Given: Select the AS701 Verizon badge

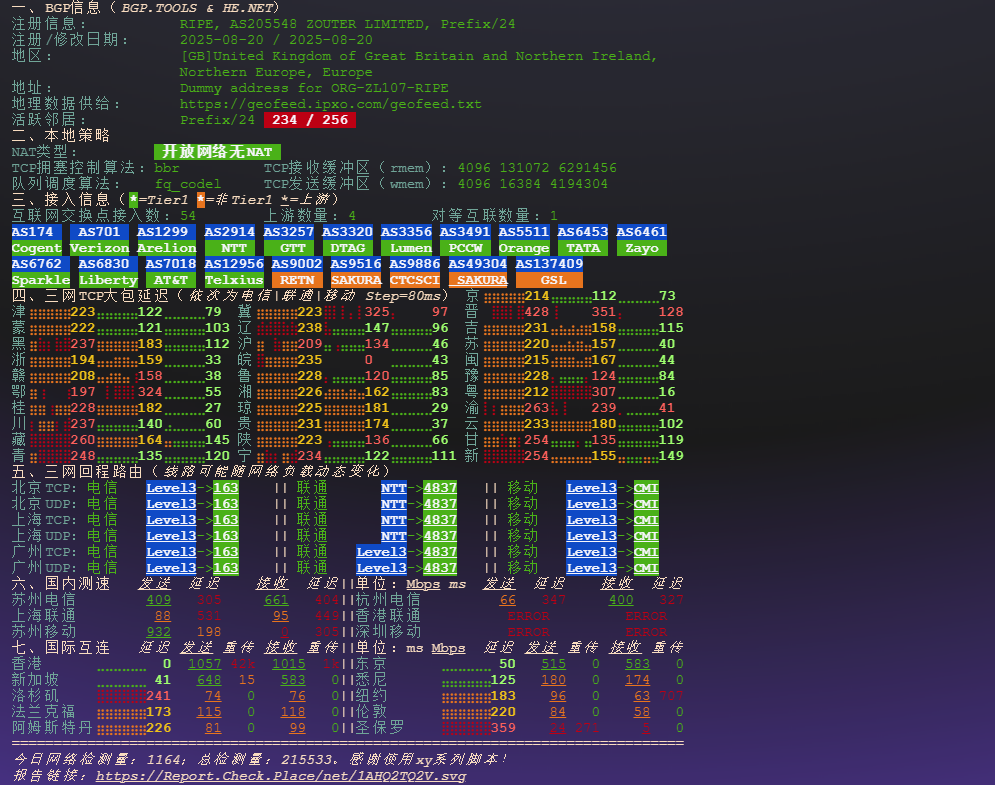Looking at the screenshot, I should tap(99, 240).
